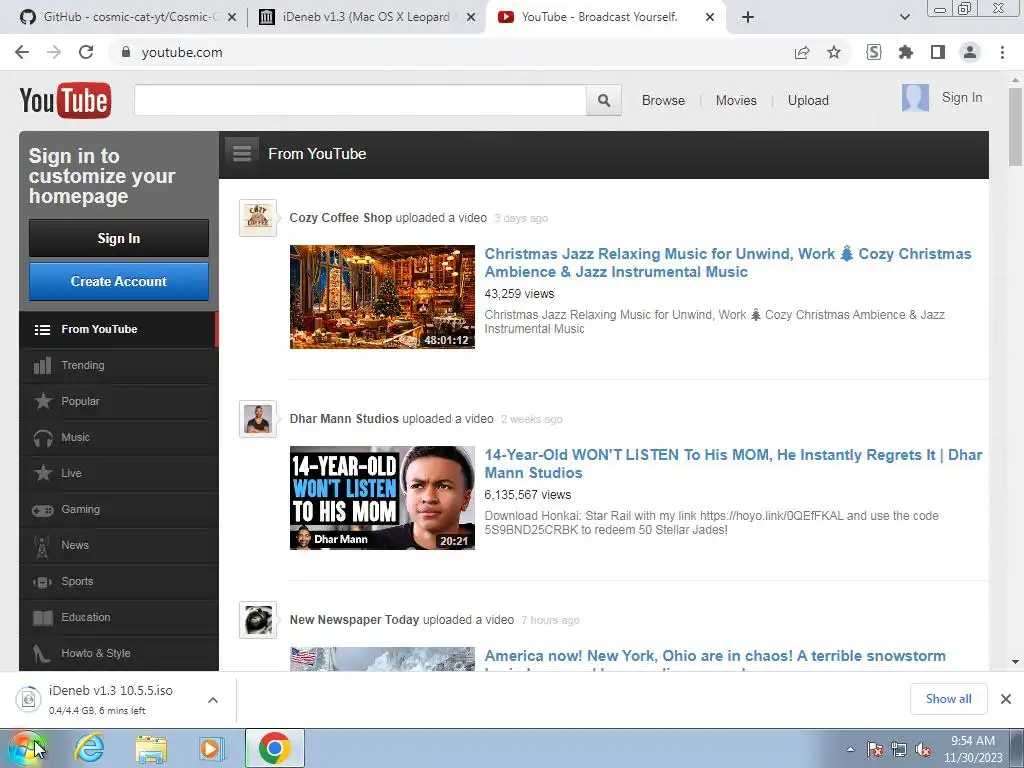Viewport: 1024px width, 768px height.
Task: Click the Dhar Mann Studios channel avatar
Action: [x=258, y=419]
